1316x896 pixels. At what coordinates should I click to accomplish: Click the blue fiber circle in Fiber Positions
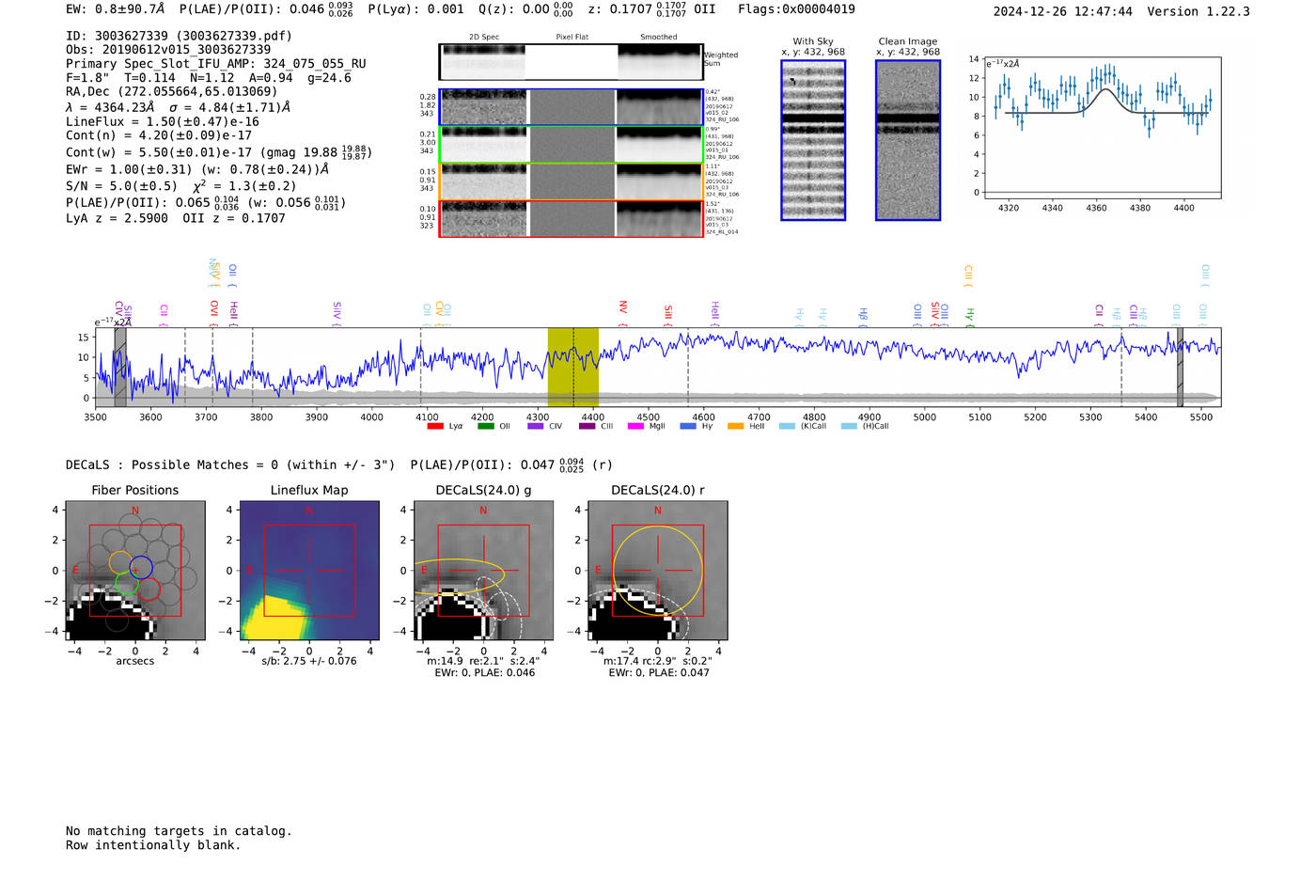point(141,568)
